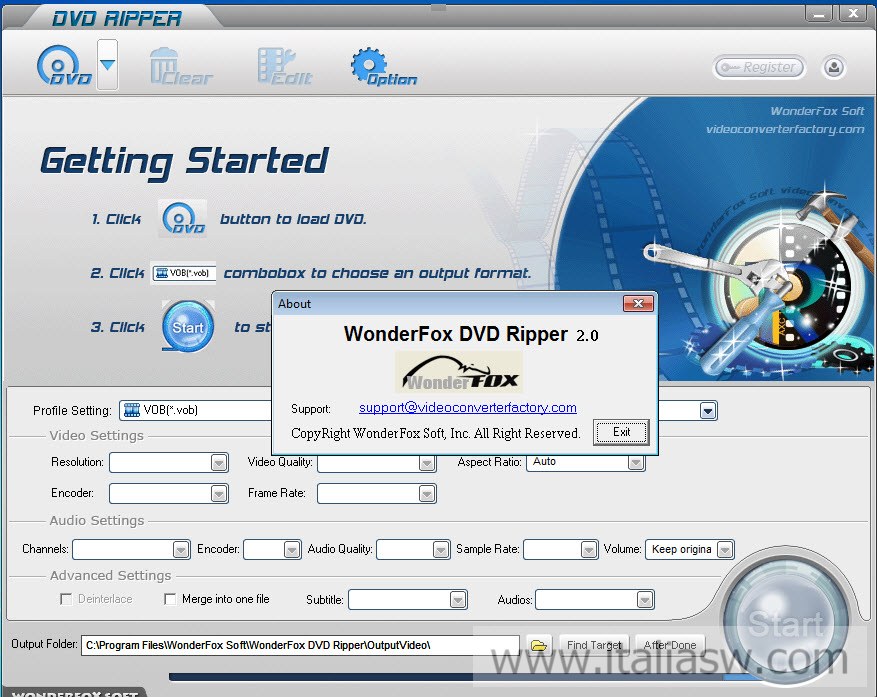The width and height of the screenshot is (877, 697).
Task: Click the WonderFox logo in About dialog
Action: coord(459,372)
